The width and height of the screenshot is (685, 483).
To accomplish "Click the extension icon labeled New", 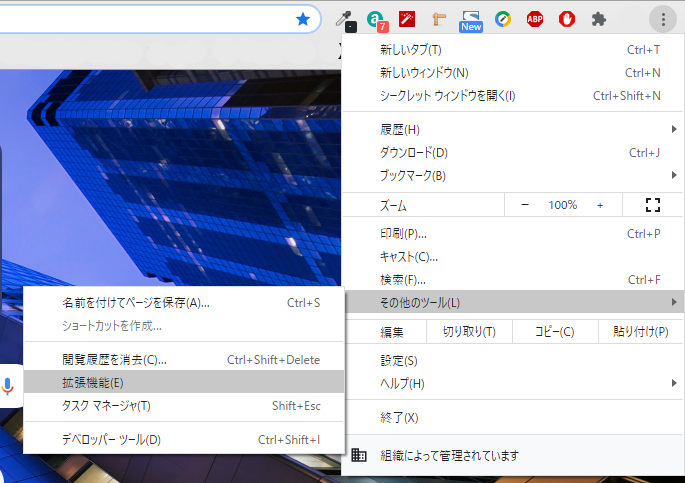I will 471,21.
